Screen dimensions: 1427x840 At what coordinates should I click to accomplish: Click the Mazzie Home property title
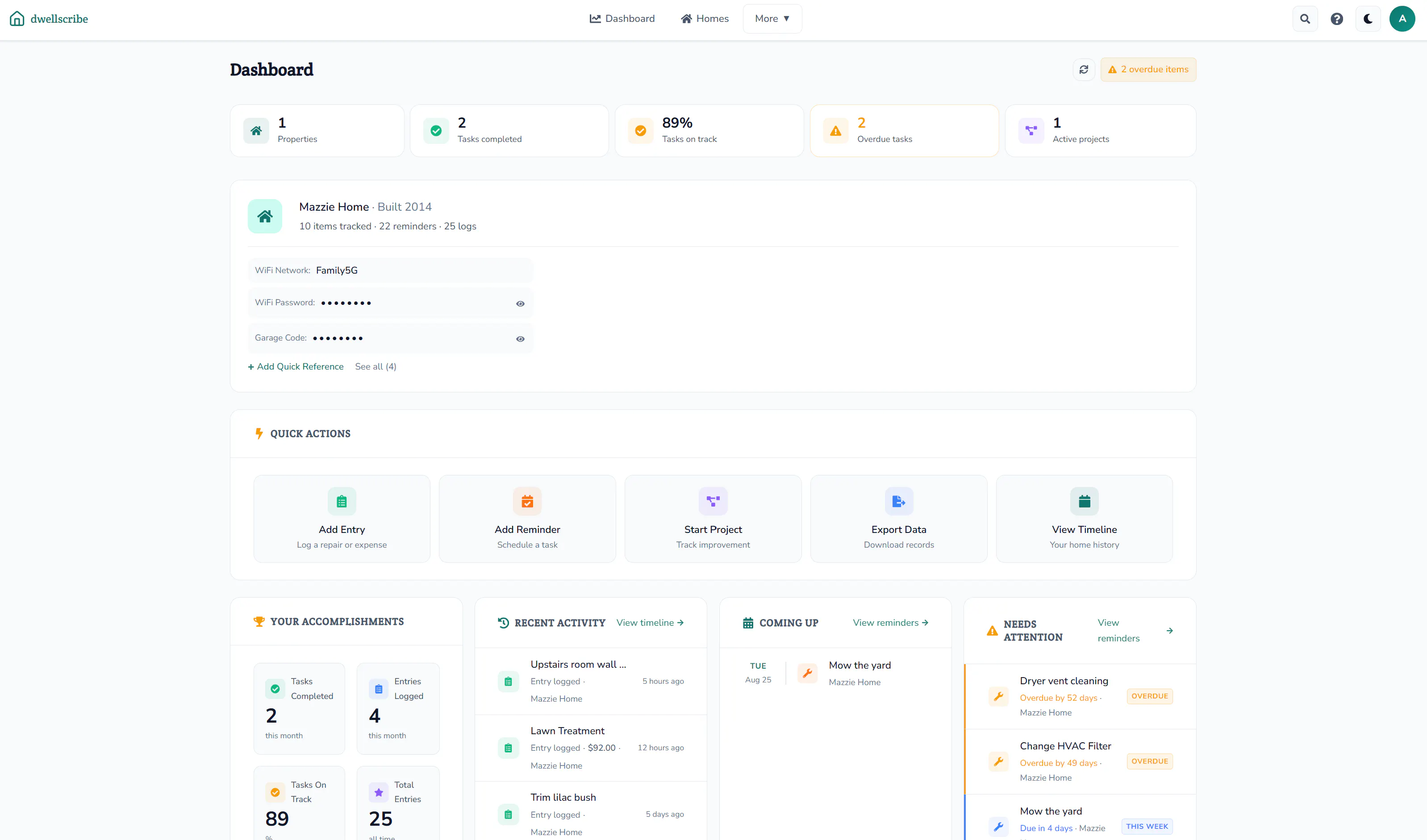coord(334,207)
